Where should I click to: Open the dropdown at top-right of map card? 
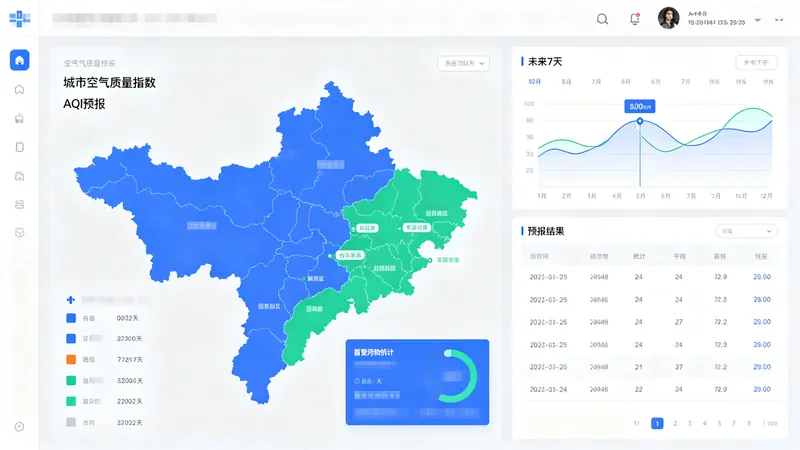464,63
